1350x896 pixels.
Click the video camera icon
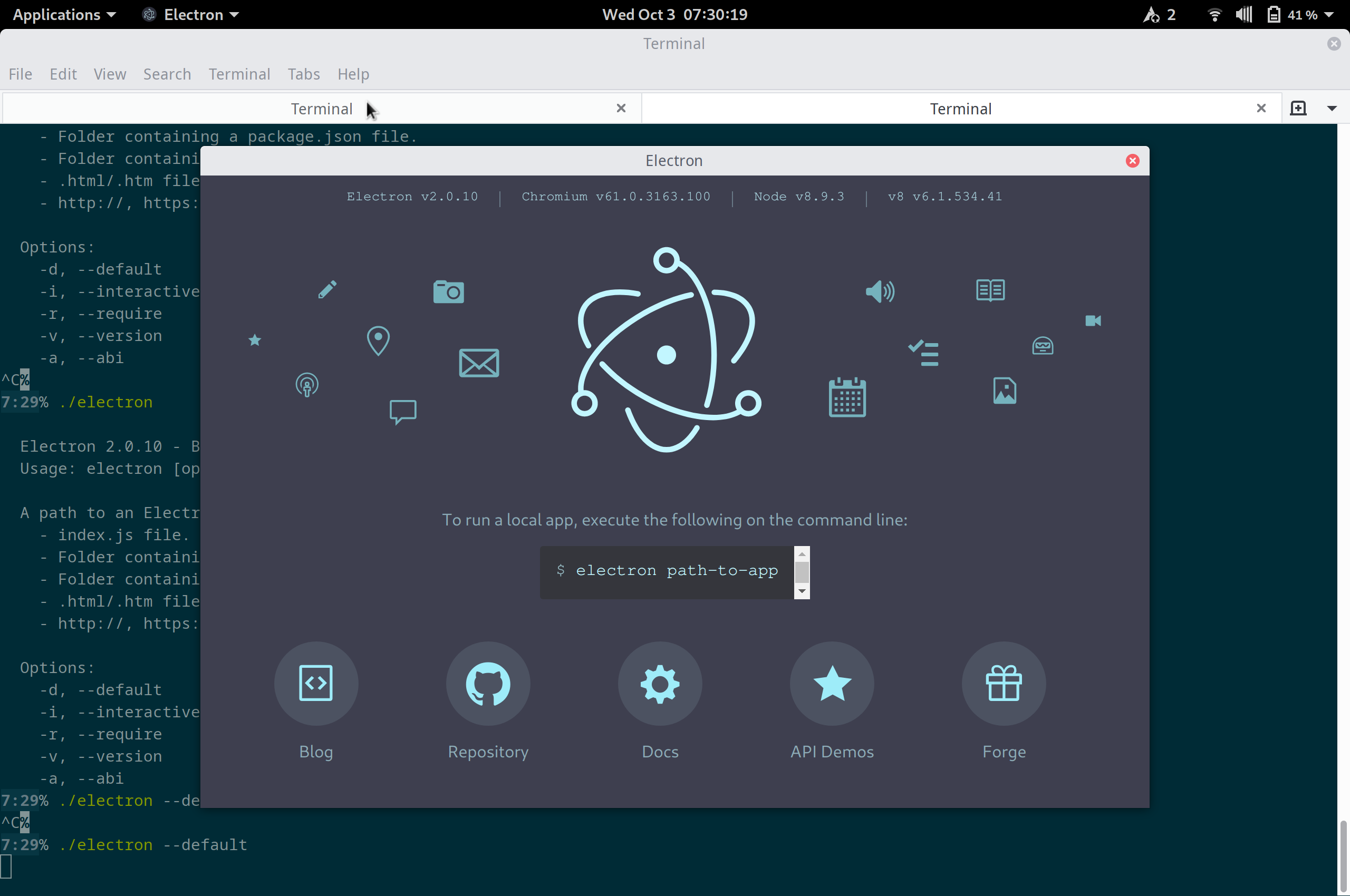[1093, 320]
